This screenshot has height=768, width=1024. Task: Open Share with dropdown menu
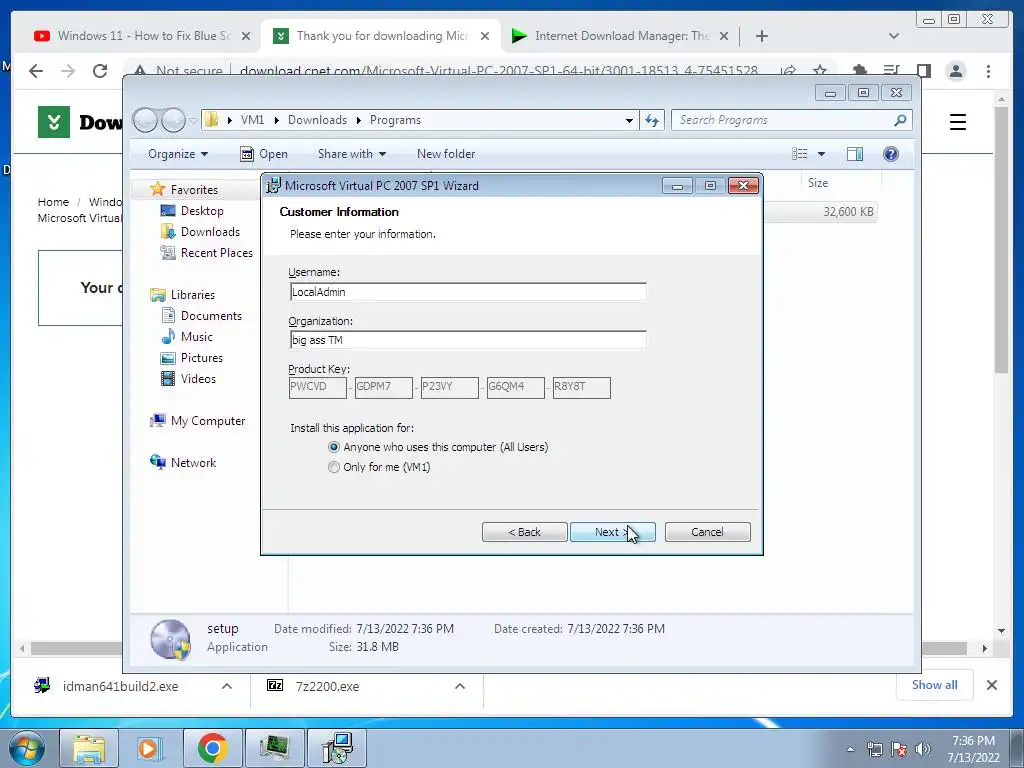click(352, 154)
